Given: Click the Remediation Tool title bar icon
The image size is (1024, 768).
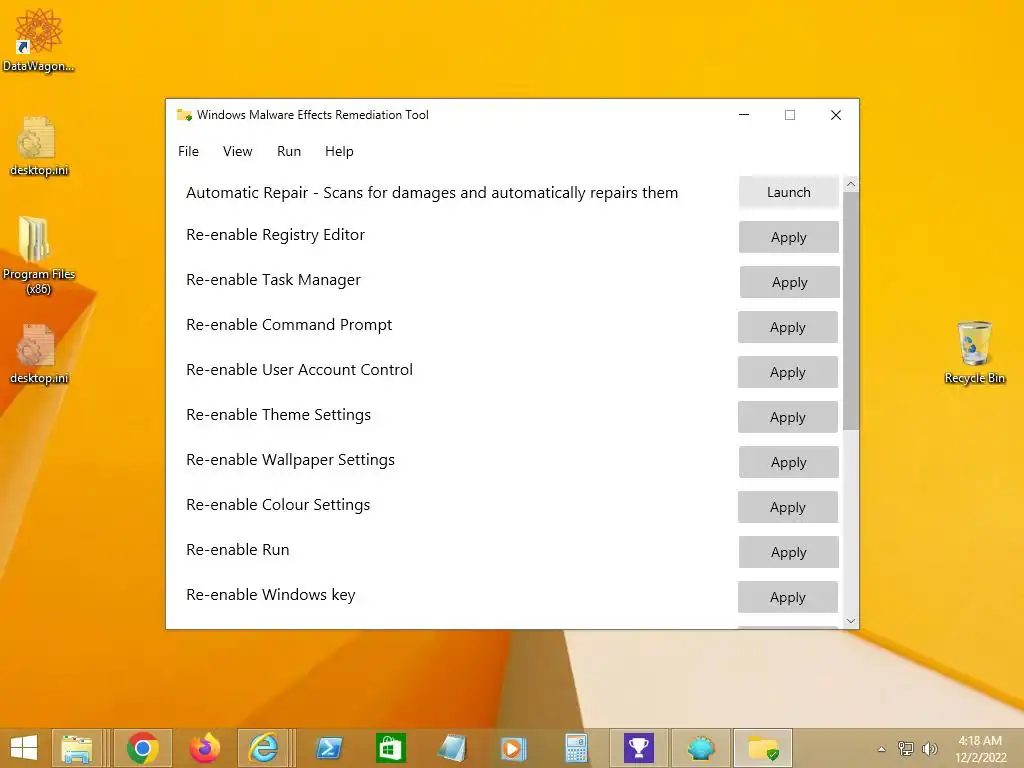Looking at the screenshot, I should click(184, 115).
